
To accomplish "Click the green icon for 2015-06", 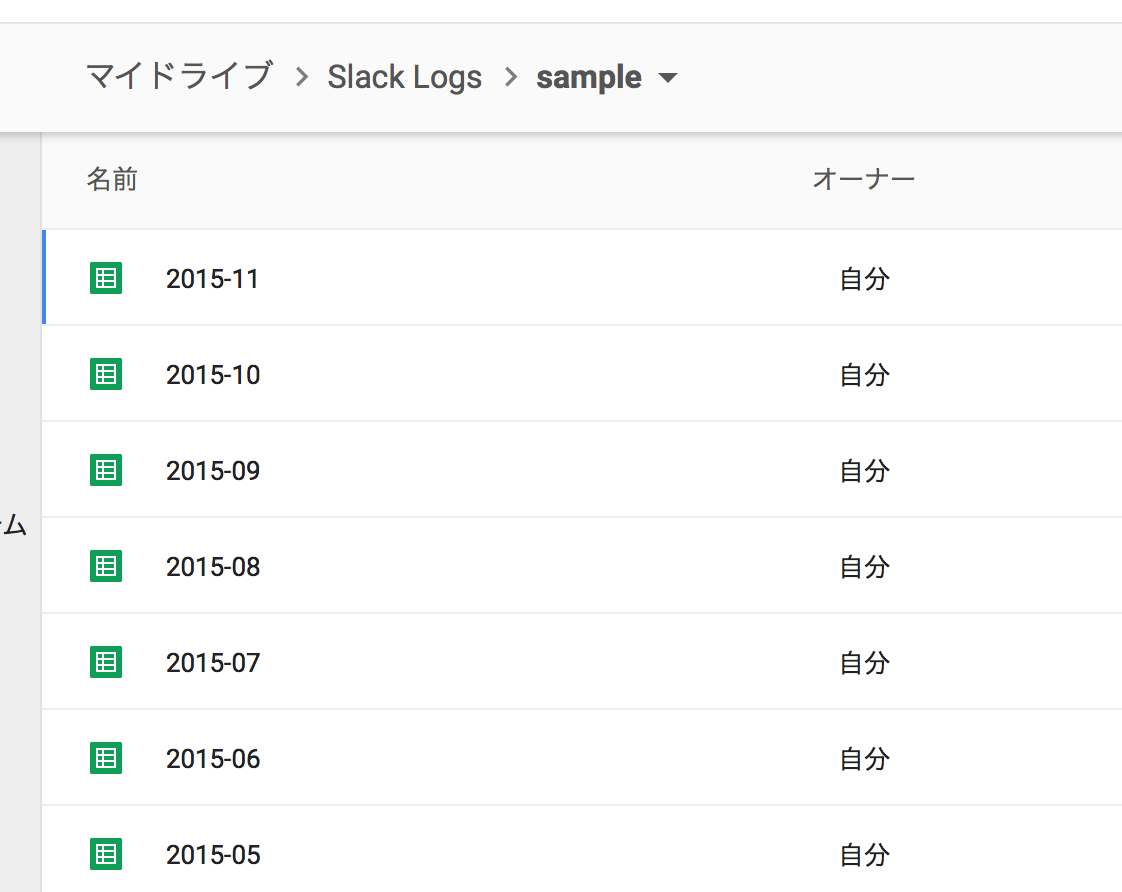I will click(x=105, y=758).
